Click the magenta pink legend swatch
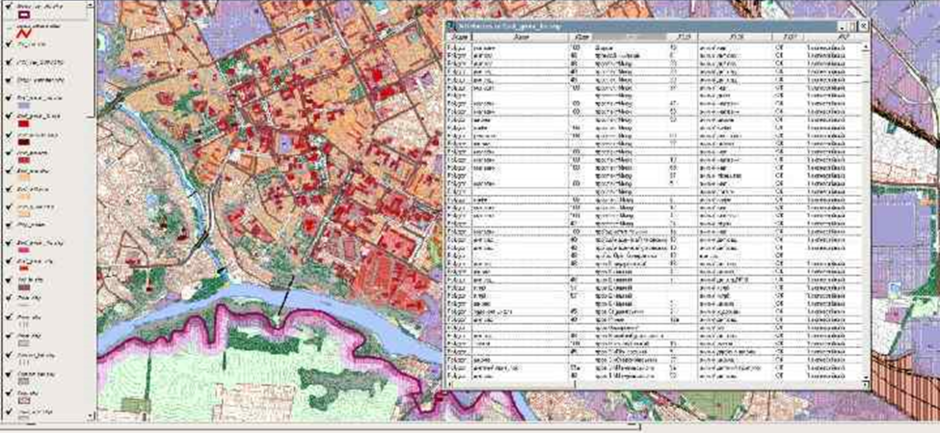This screenshot has height=433, width=940. [23, 250]
